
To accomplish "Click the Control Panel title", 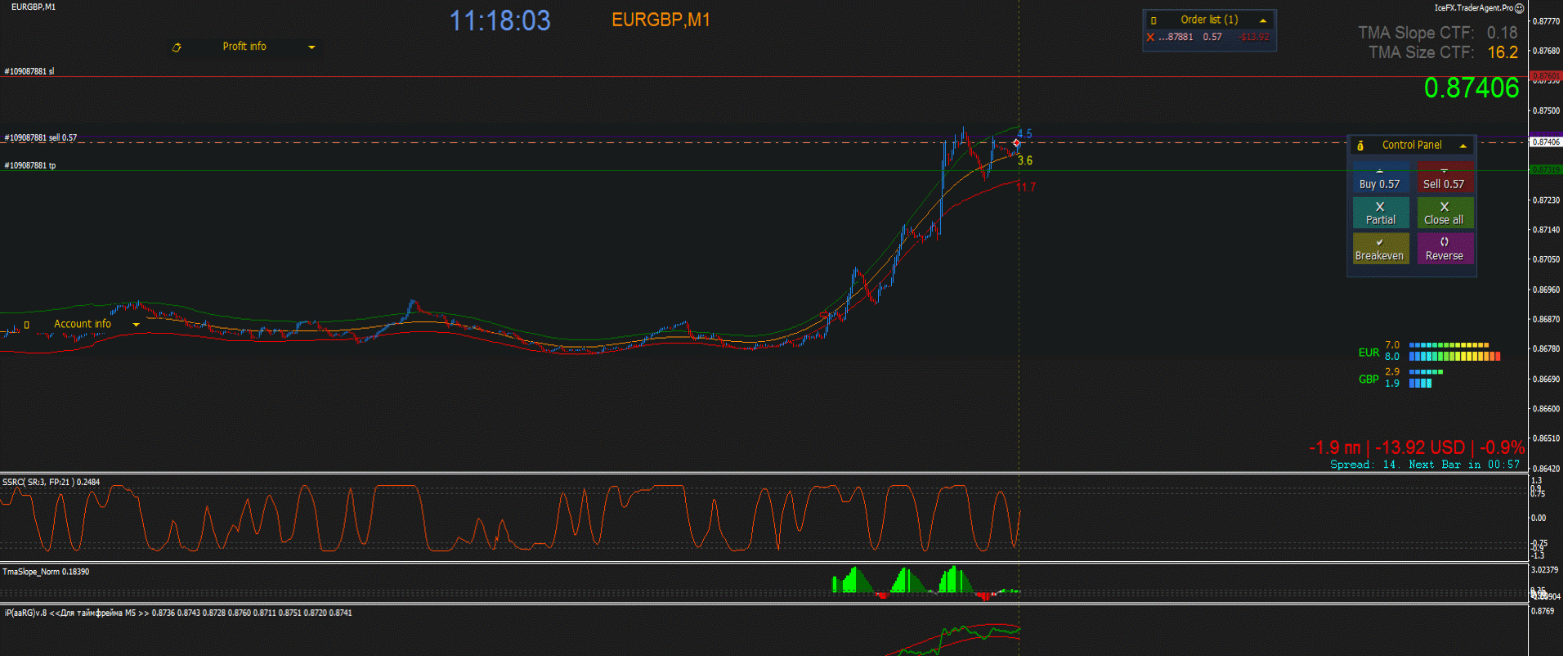I will point(1412,145).
